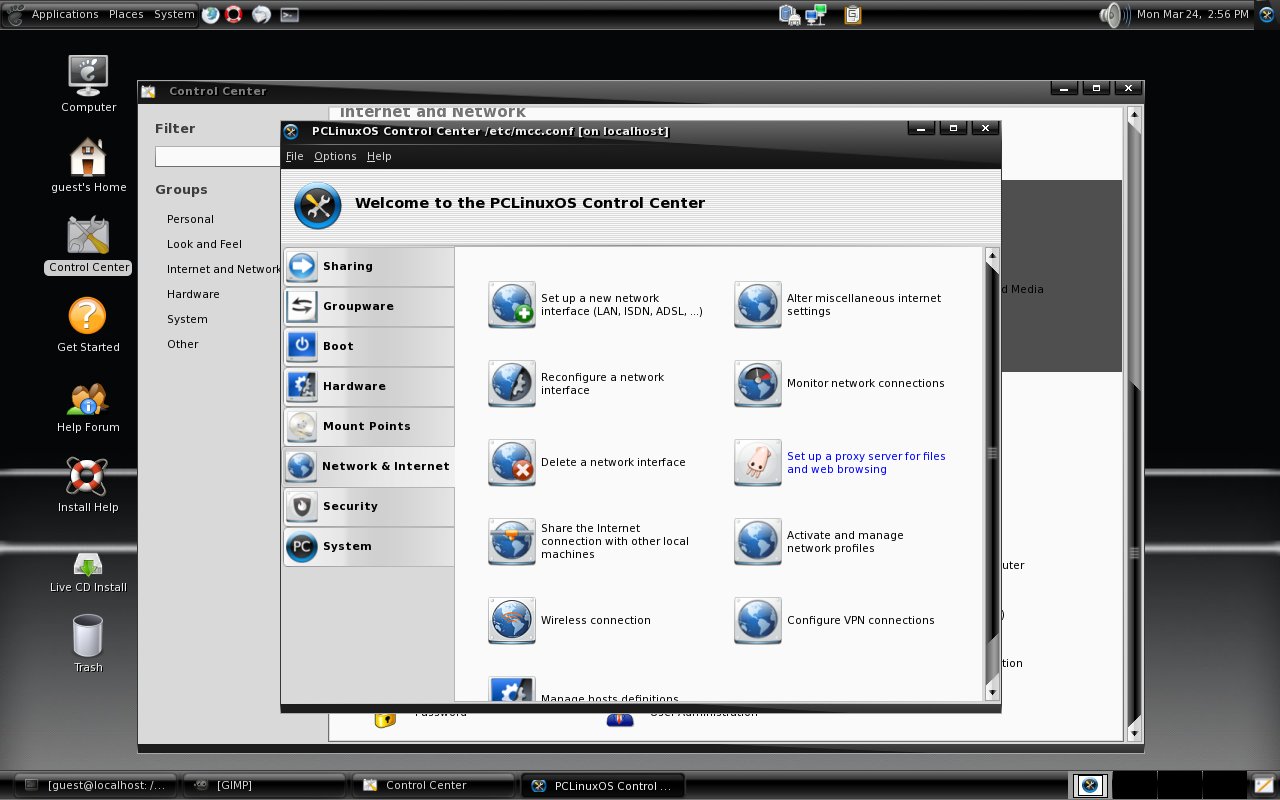The height and width of the screenshot is (800, 1280).
Task: Click the 'Reconfigure a network interface' icon
Action: (x=512, y=383)
